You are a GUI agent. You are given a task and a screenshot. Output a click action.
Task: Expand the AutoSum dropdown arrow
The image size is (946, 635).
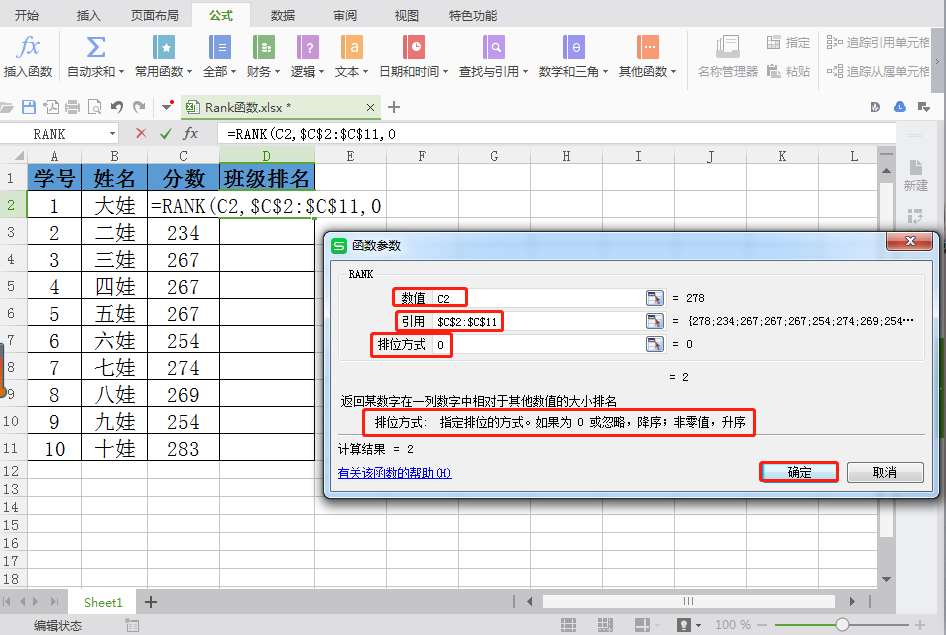(121, 72)
